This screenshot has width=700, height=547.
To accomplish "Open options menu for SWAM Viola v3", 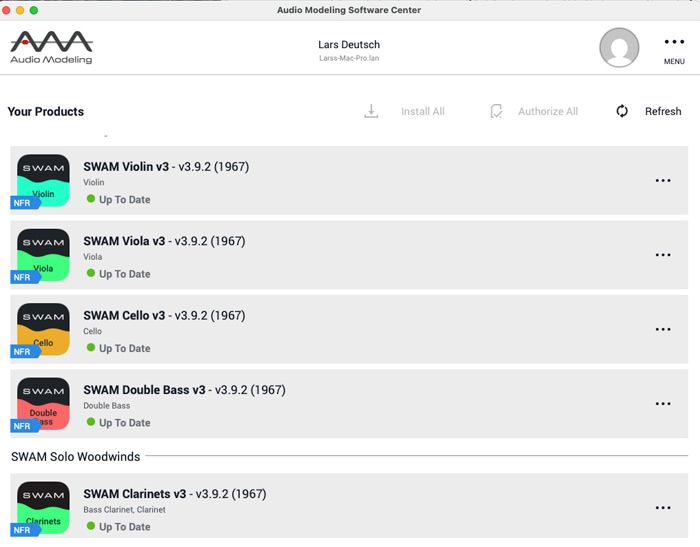I will point(663,255).
